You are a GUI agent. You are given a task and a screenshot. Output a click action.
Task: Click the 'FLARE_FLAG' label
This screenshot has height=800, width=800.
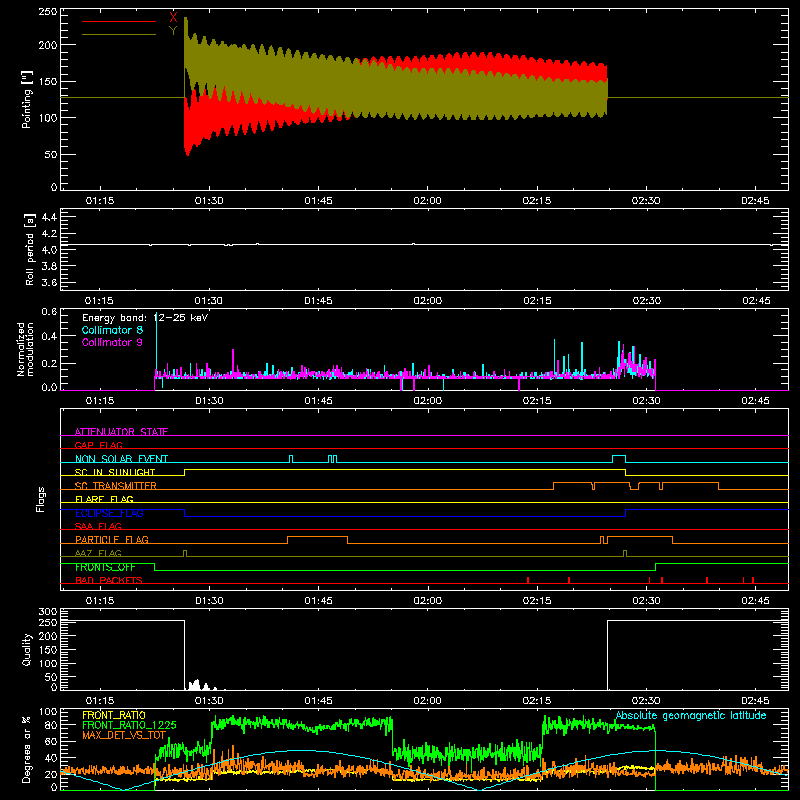104,499
